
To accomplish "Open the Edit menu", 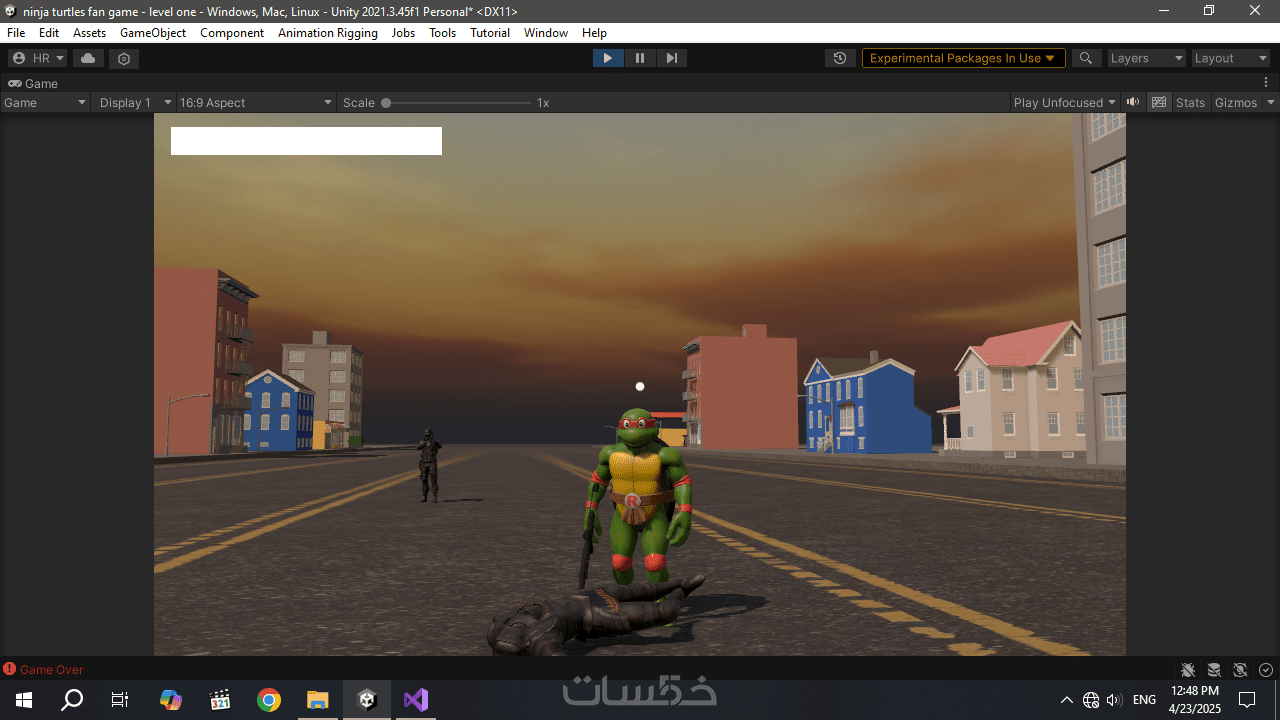I will 49,33.
